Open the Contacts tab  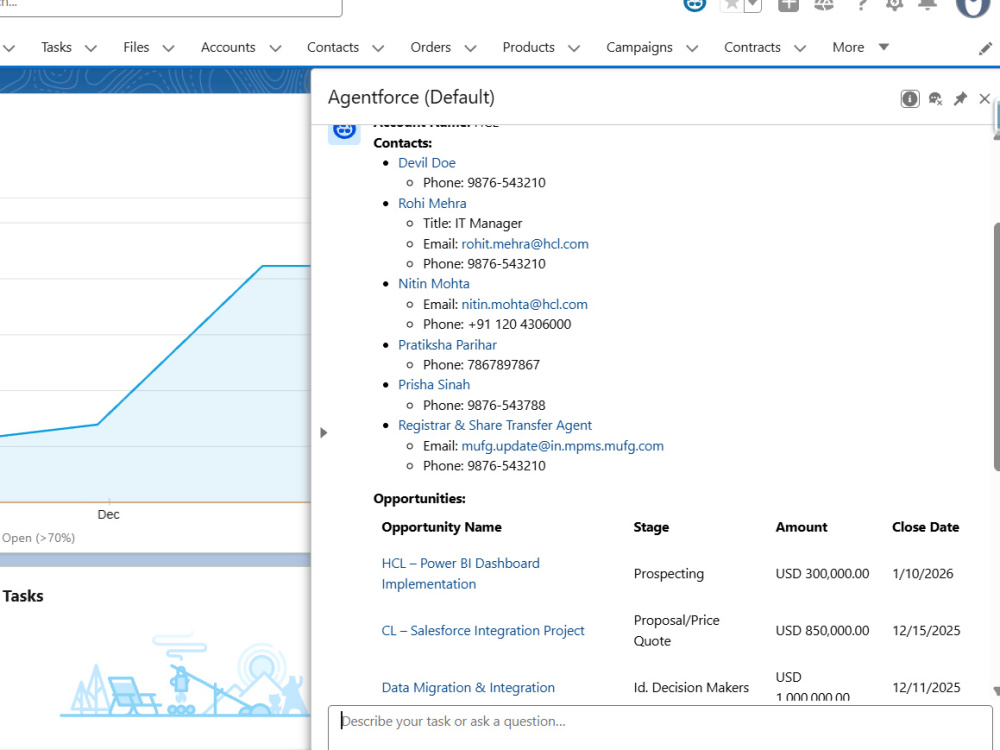pyautogui.click(x=333, y=47)
